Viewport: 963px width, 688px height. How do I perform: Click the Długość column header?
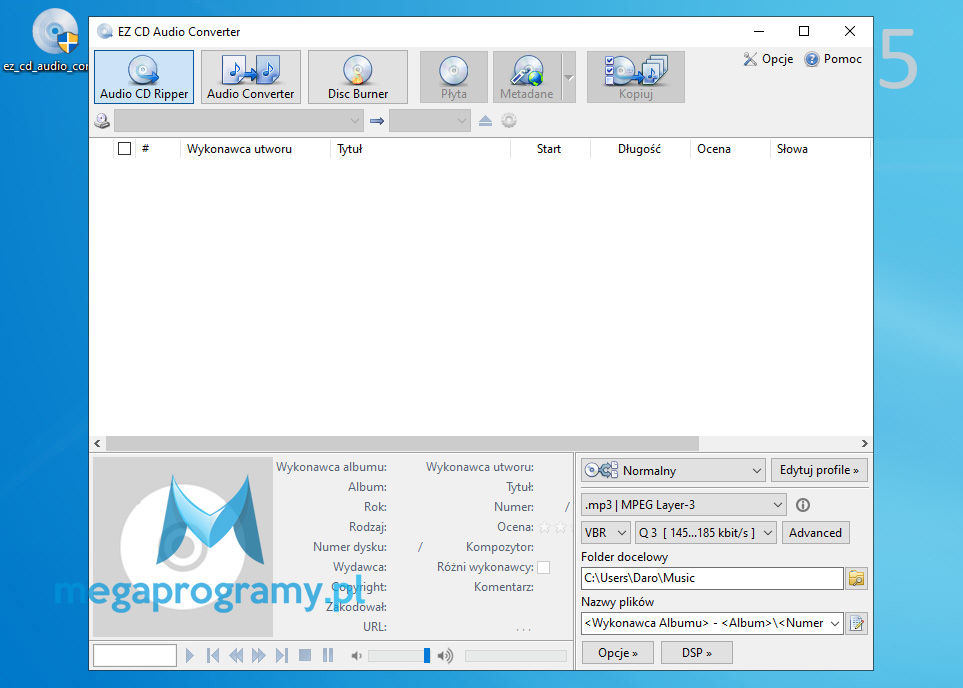pos(640,149)
